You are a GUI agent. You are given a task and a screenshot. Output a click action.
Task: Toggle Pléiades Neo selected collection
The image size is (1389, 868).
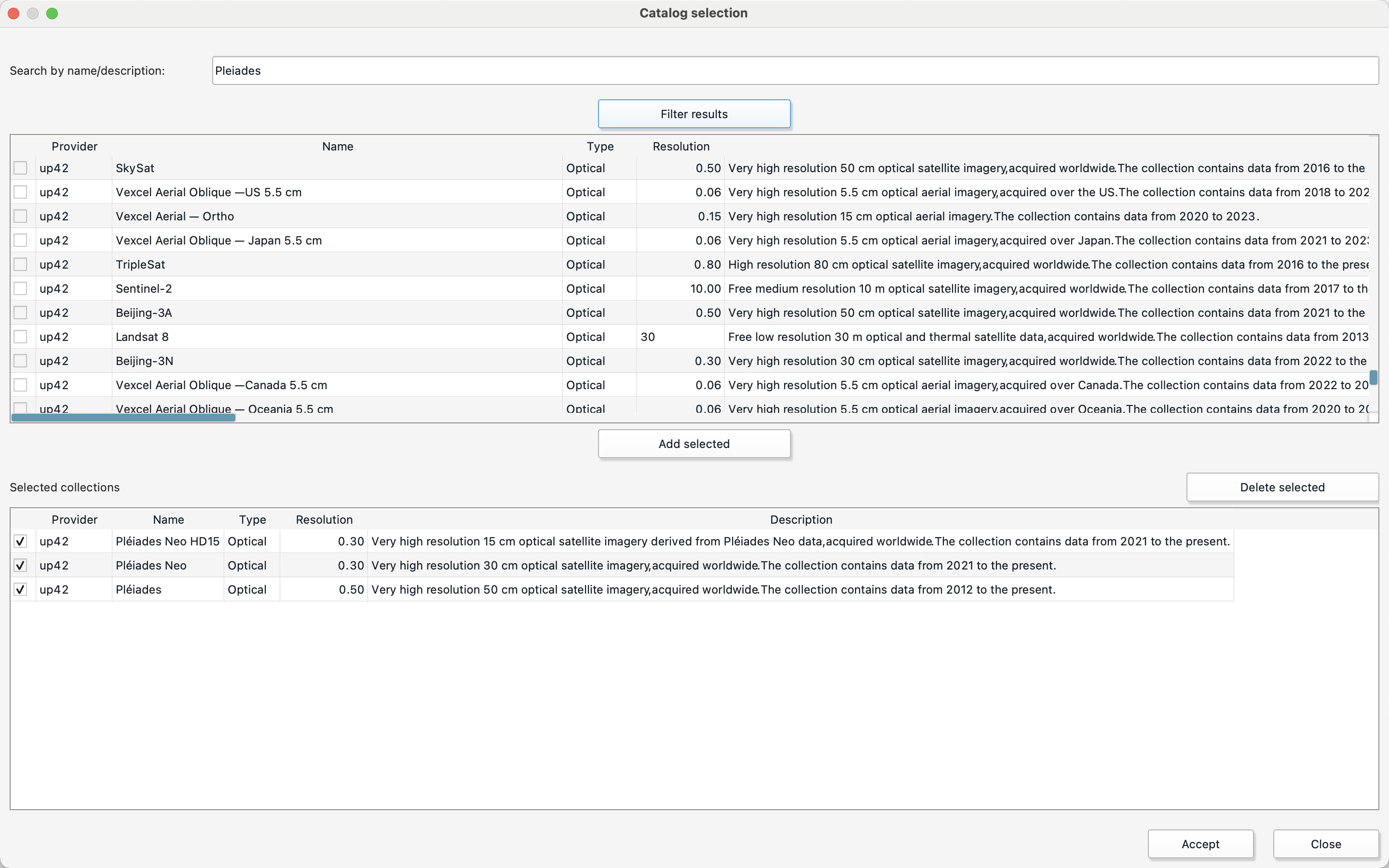(20, 565)
